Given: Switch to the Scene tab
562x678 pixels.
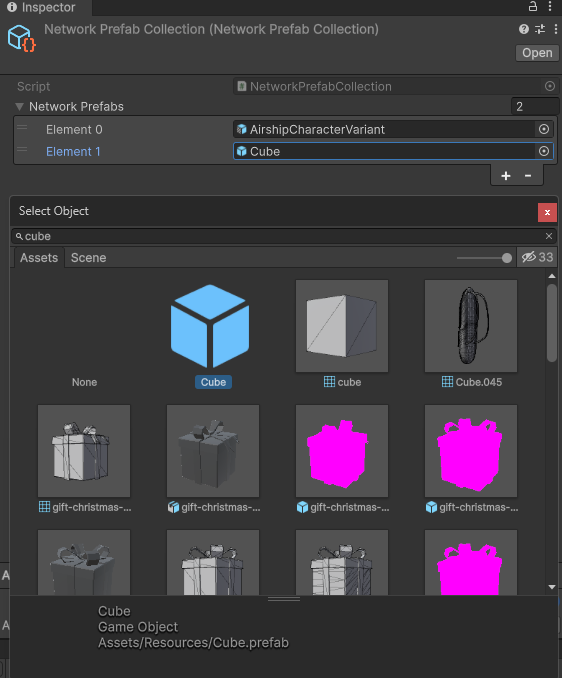Looking at the screenshot, I should (88, 258).
